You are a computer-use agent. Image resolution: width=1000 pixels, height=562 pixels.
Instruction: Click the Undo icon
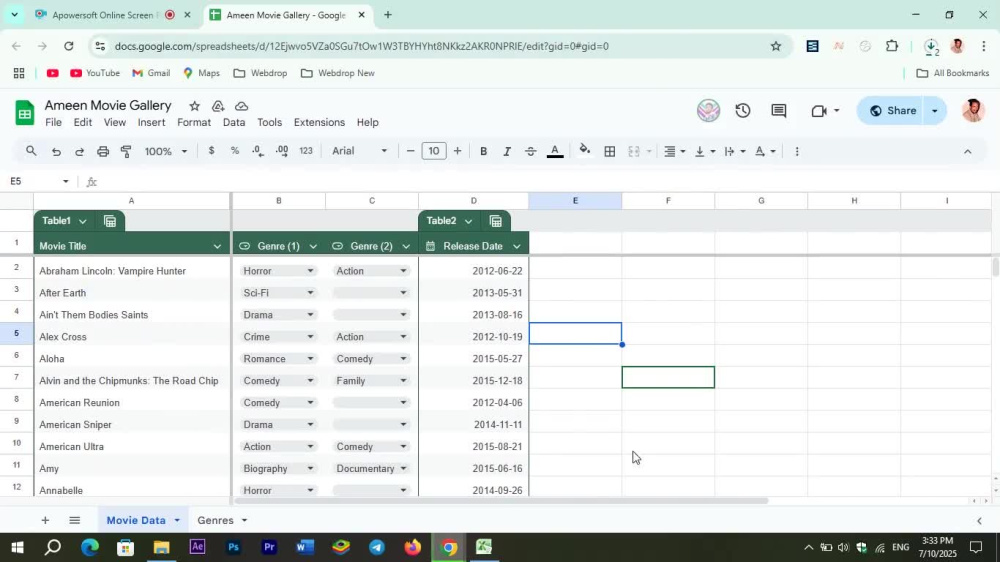pos(56,151)
